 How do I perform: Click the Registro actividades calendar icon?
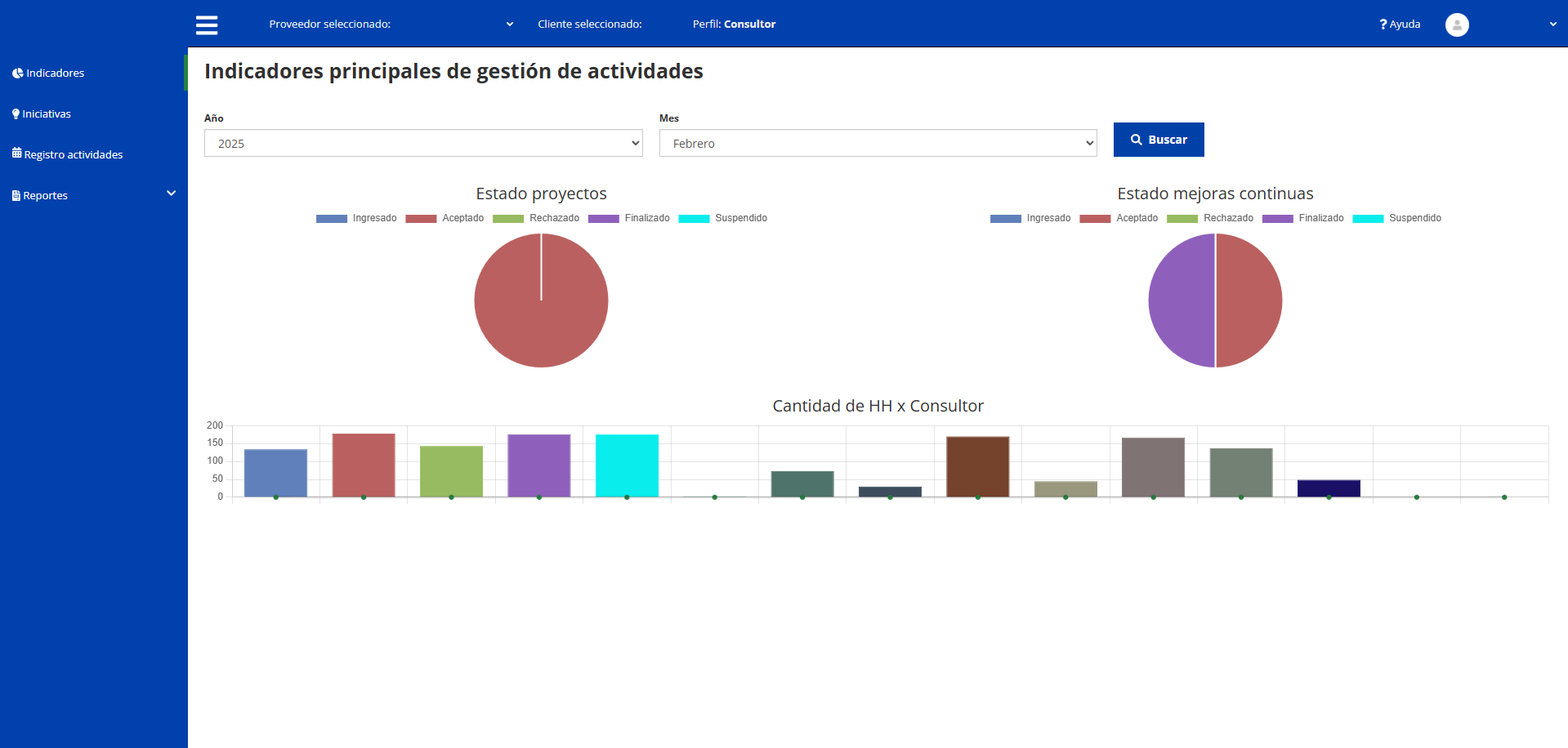16,154
